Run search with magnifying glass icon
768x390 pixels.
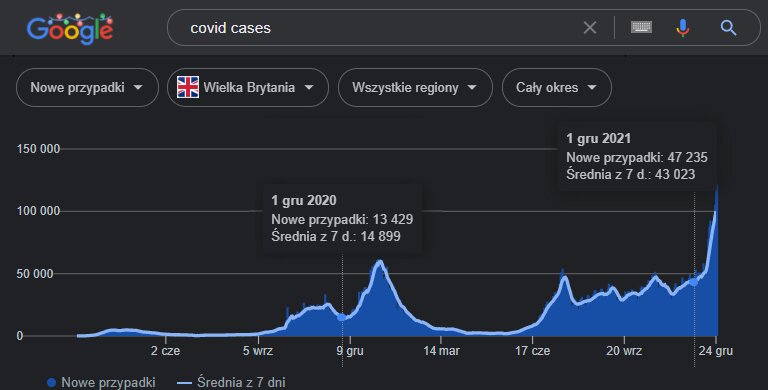click(x=728, y=28)
